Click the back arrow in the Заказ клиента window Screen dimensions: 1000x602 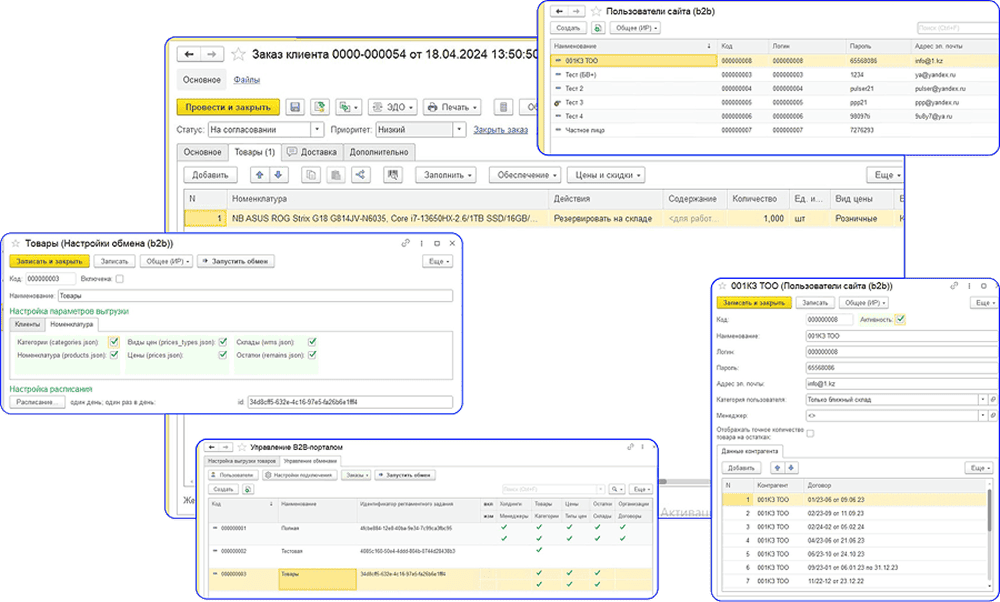[190, 54]
